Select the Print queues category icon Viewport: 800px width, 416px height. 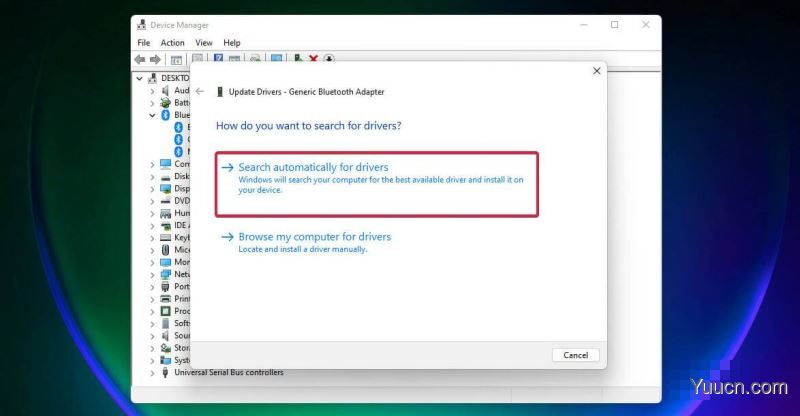click(165, 299)
